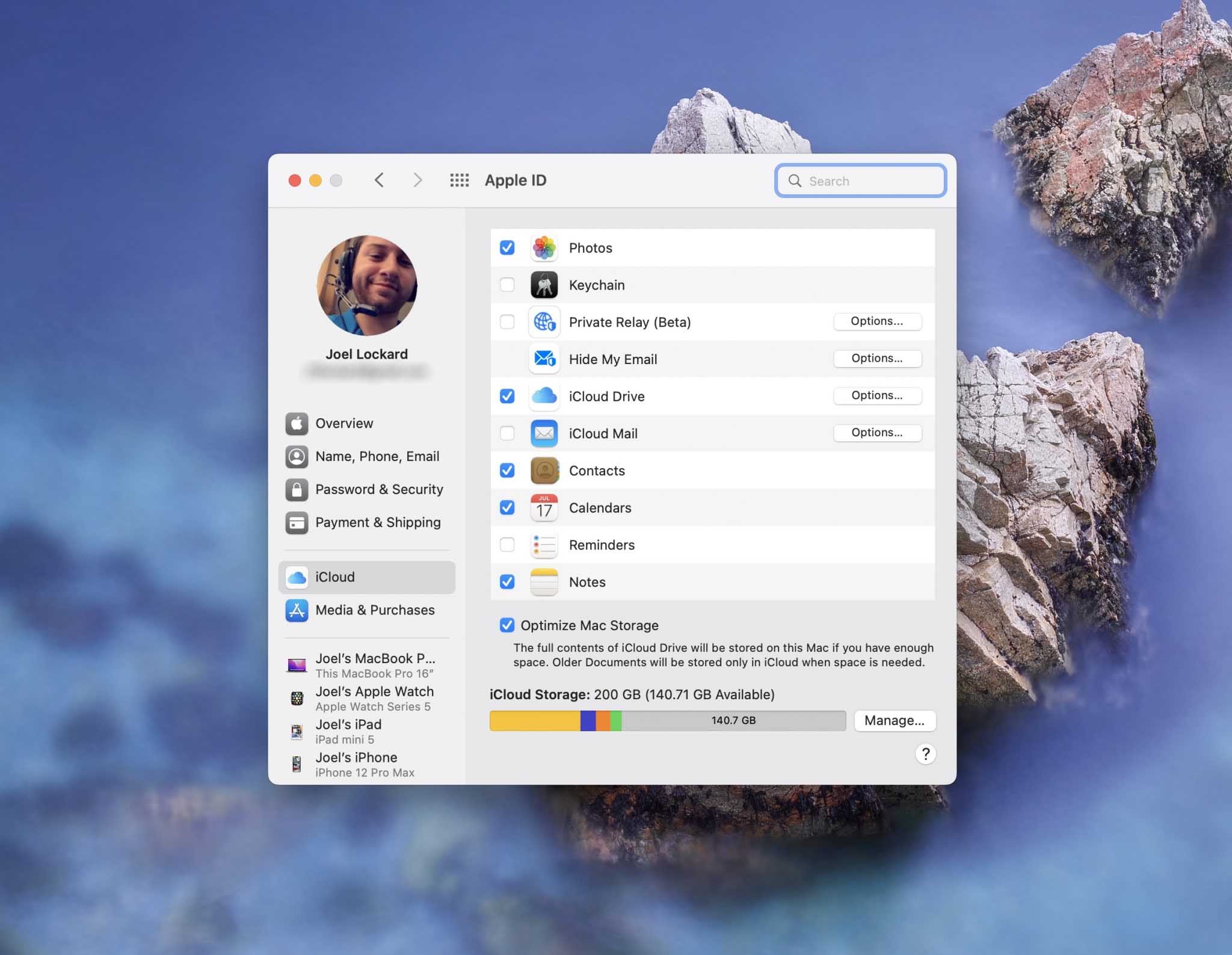The height and width of the screenshot is (955, 1232).
Task: Click 'Apple Watch Series 5' text
Action: click(373, 707)
